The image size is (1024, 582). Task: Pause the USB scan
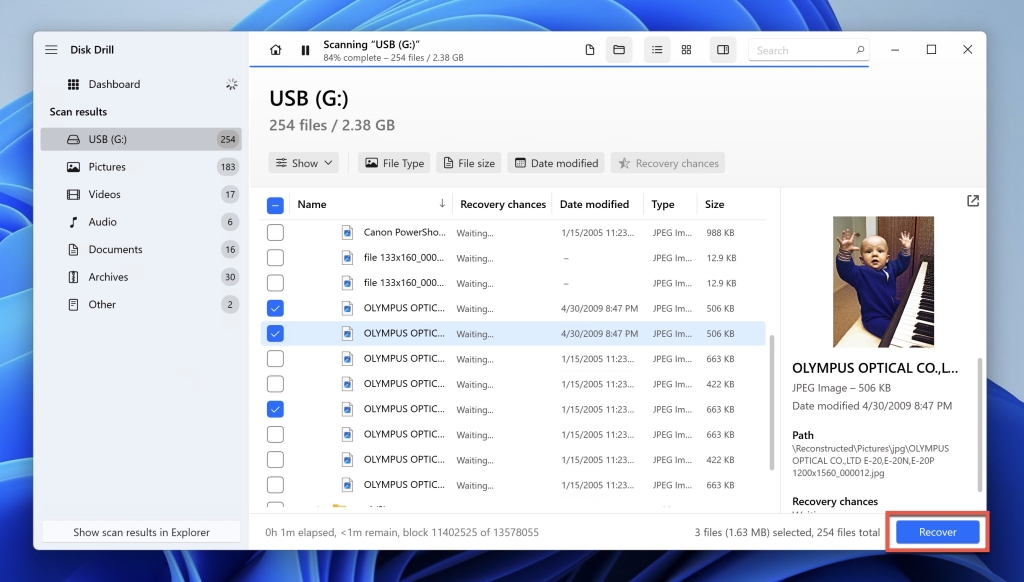click(305, 49)
